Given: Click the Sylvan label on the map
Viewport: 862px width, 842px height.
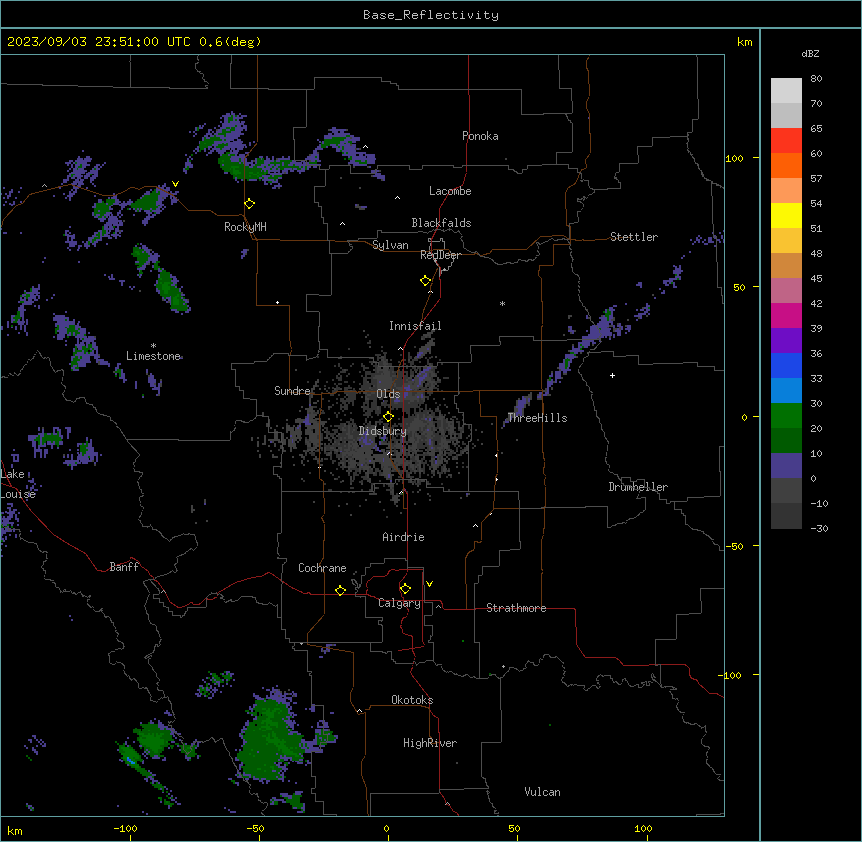Looking at the screenshot, I should click(x=390, y=245).
